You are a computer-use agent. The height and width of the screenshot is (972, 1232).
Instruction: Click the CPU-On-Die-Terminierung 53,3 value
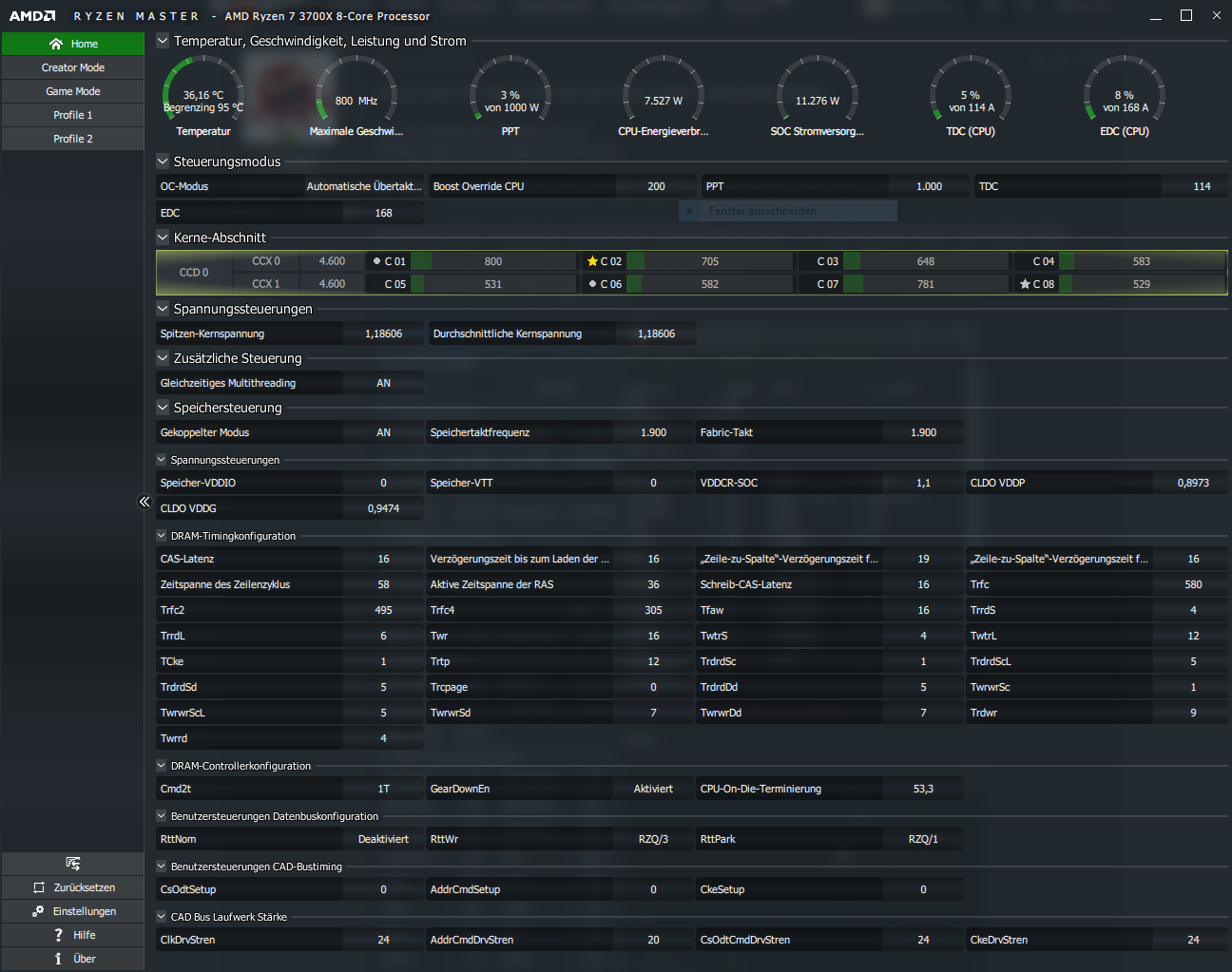pyautogui.click(x=923, y=789)
